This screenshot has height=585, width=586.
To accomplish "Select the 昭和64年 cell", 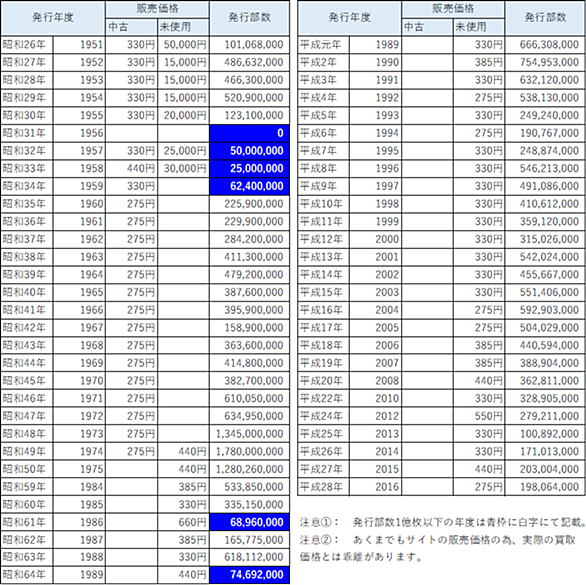I will point(27,575).
